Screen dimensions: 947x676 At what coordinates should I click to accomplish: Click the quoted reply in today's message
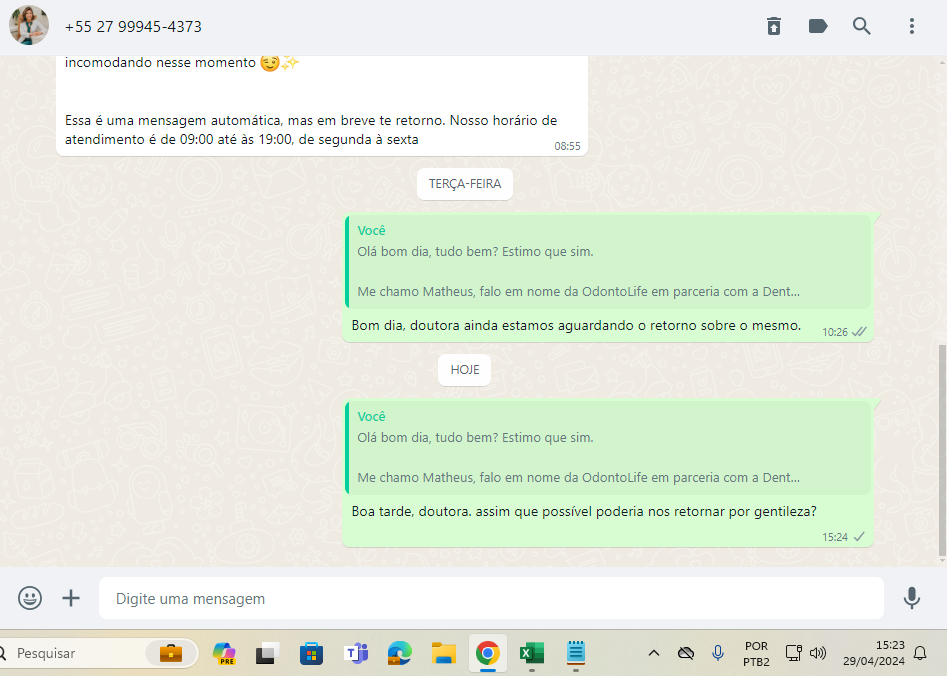coord(608,448)
